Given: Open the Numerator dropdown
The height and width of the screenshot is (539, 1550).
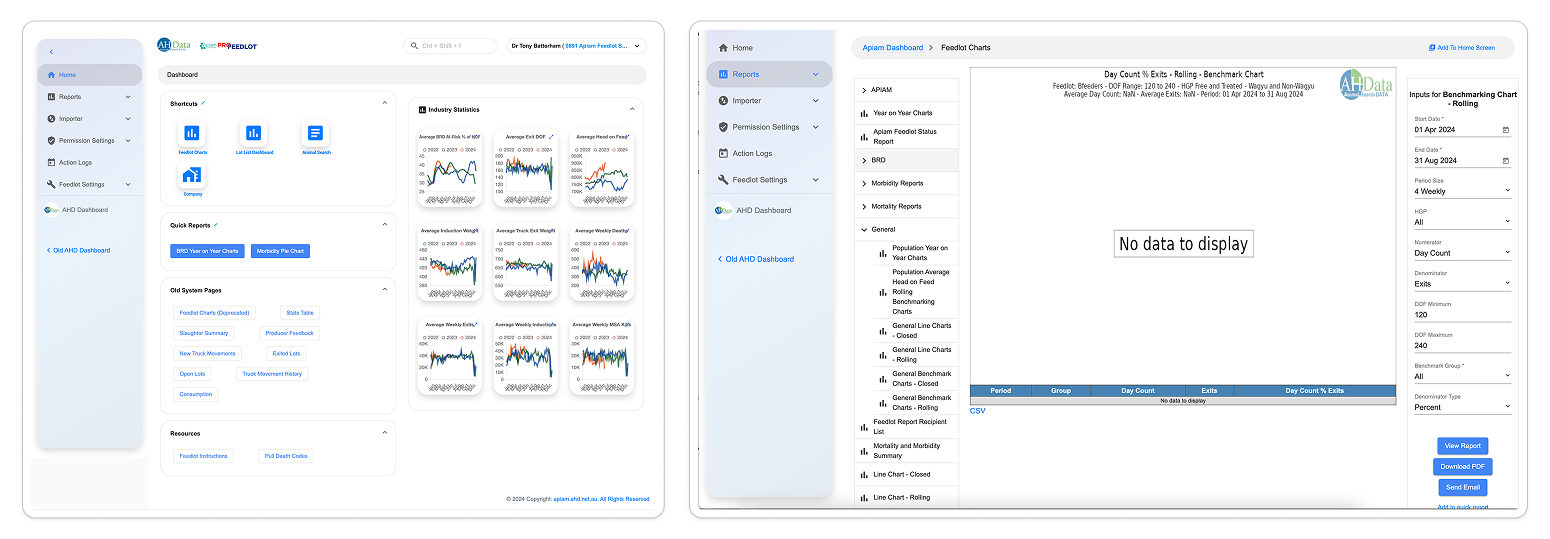Looking at the screenshot, I should (1462, 253).
